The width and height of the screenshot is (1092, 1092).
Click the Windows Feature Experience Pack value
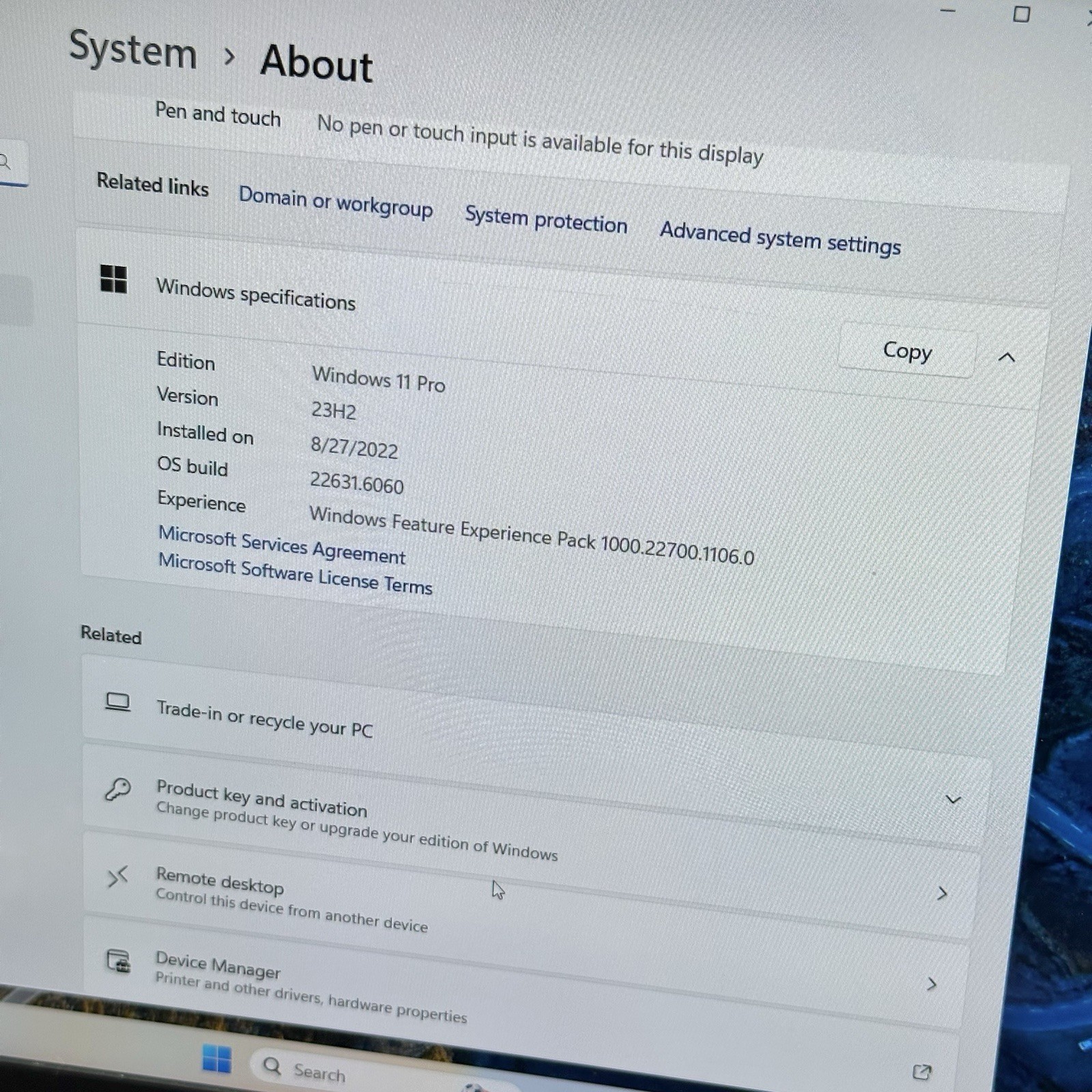pos(532,536)
